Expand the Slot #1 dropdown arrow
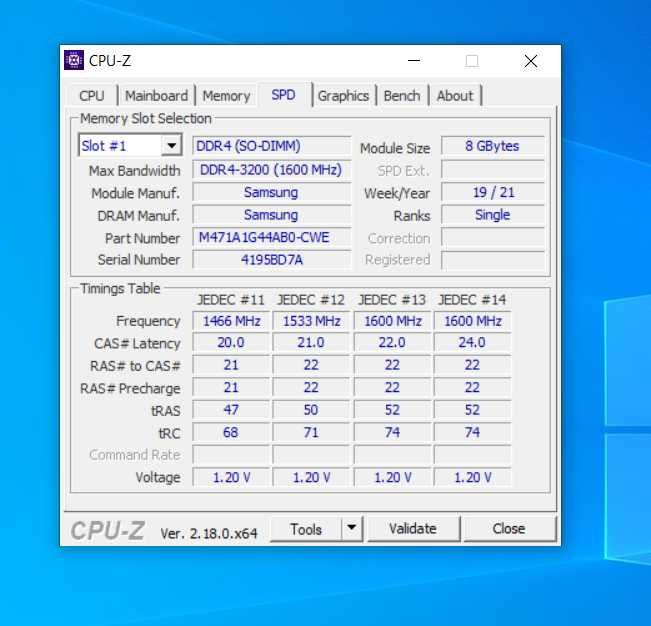The height and width of the screenshot is (626, 651). pyautogui.click(x=171, y=145)
